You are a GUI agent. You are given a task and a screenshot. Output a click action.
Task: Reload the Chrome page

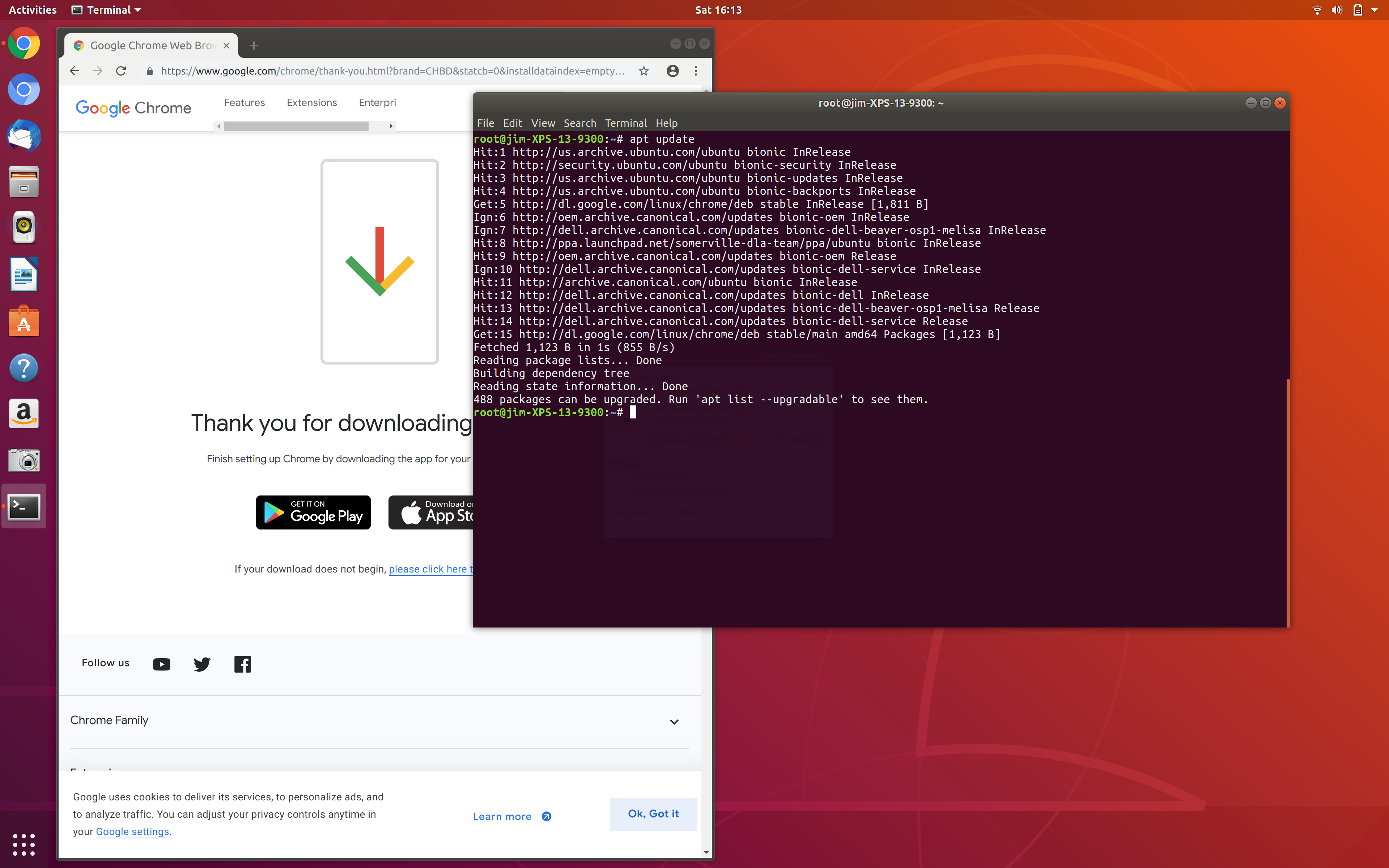121,71
